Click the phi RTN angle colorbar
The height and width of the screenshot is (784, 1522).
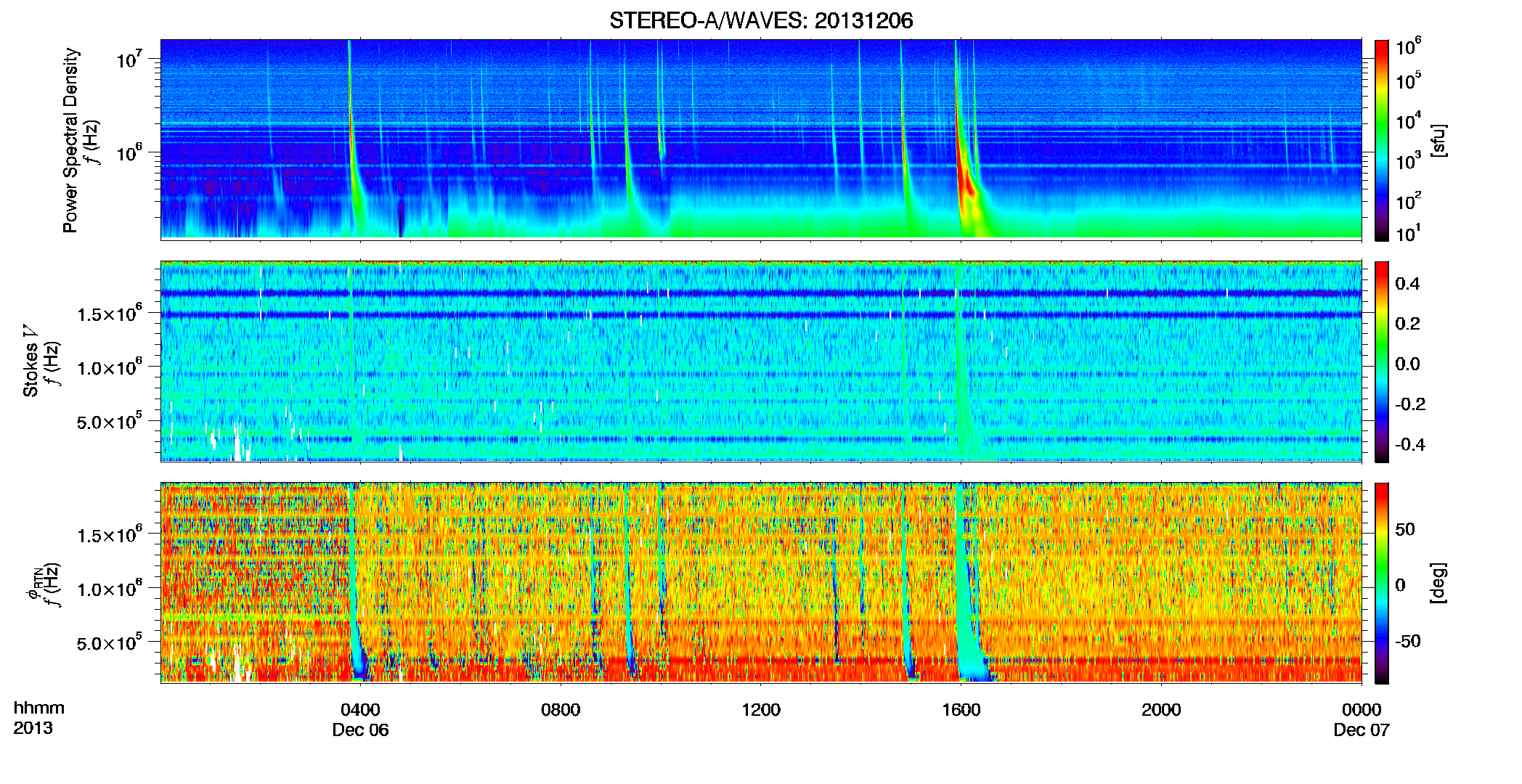point(1382,583)
